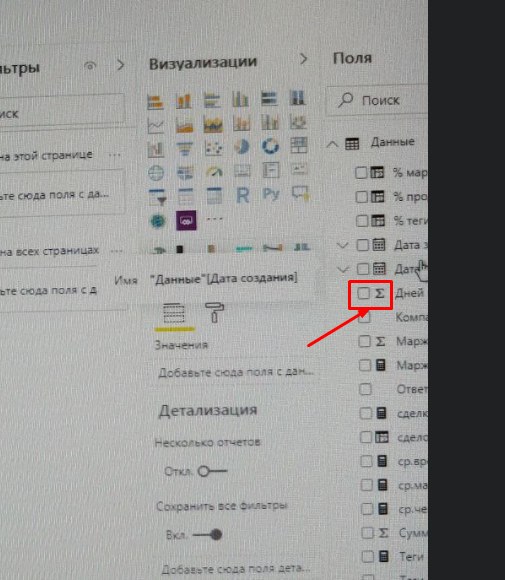Screen dimensions: 505x580
Task: Check the % про field checkbox
Action: point(361,197)
